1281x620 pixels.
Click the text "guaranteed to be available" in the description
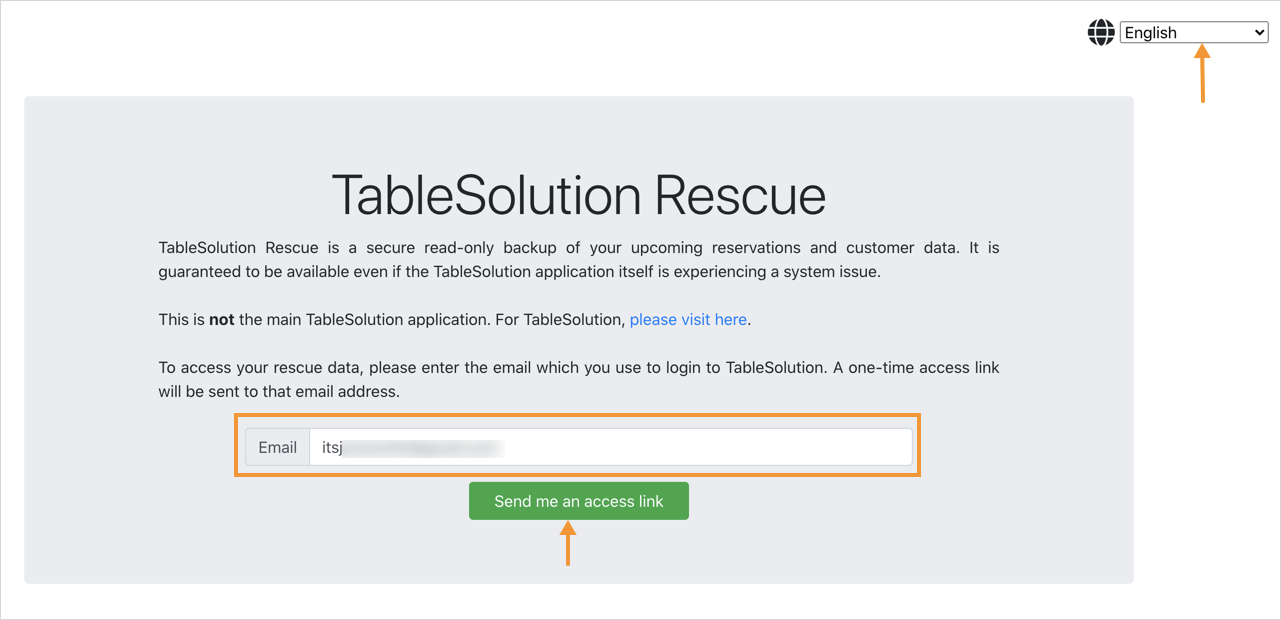(251, 272)
